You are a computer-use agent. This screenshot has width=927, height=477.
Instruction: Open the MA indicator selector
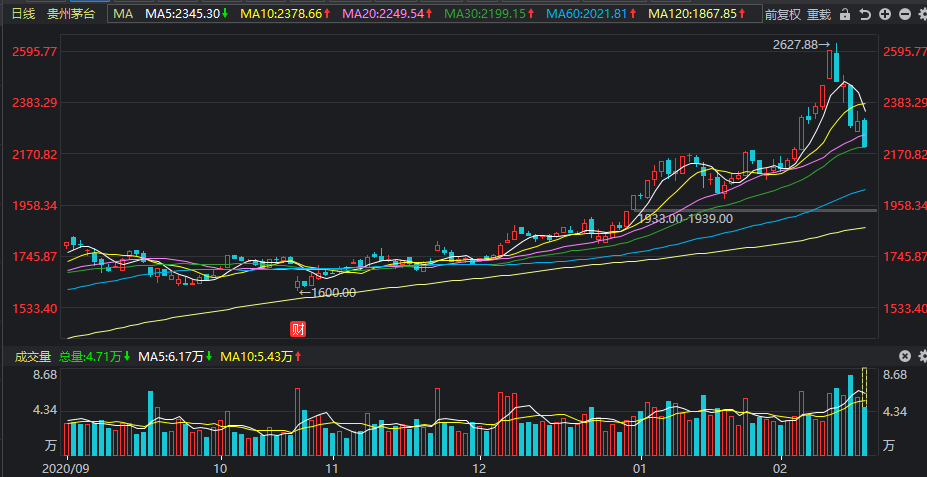[122, 14]
